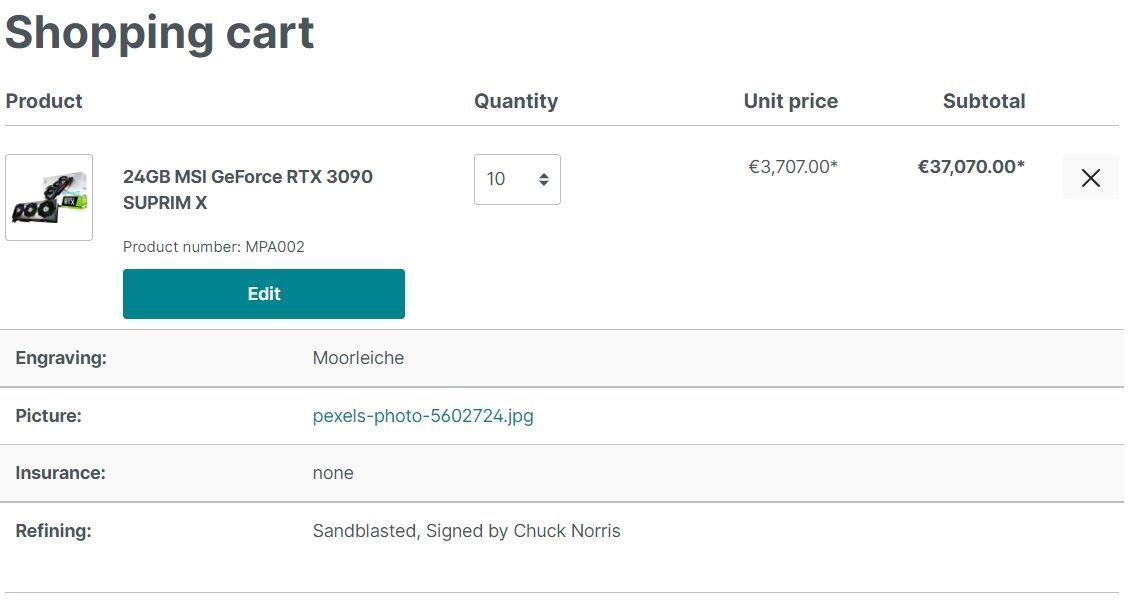This screenshot has width=1137, height=609.
Task: Select the Sandblasted, Signed by Chuck Norris text
Action: [466, 531]
